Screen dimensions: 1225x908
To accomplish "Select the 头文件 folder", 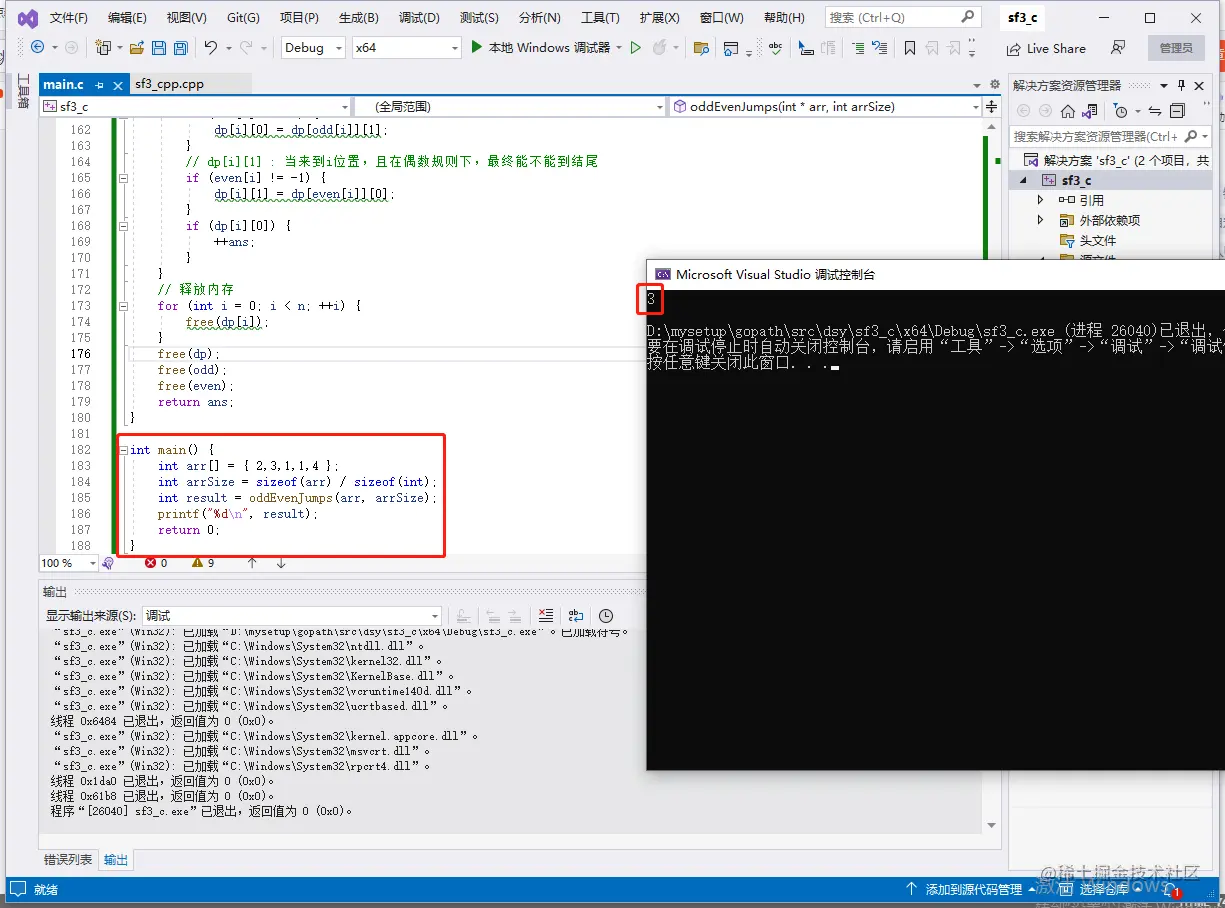I will 1098,241.
